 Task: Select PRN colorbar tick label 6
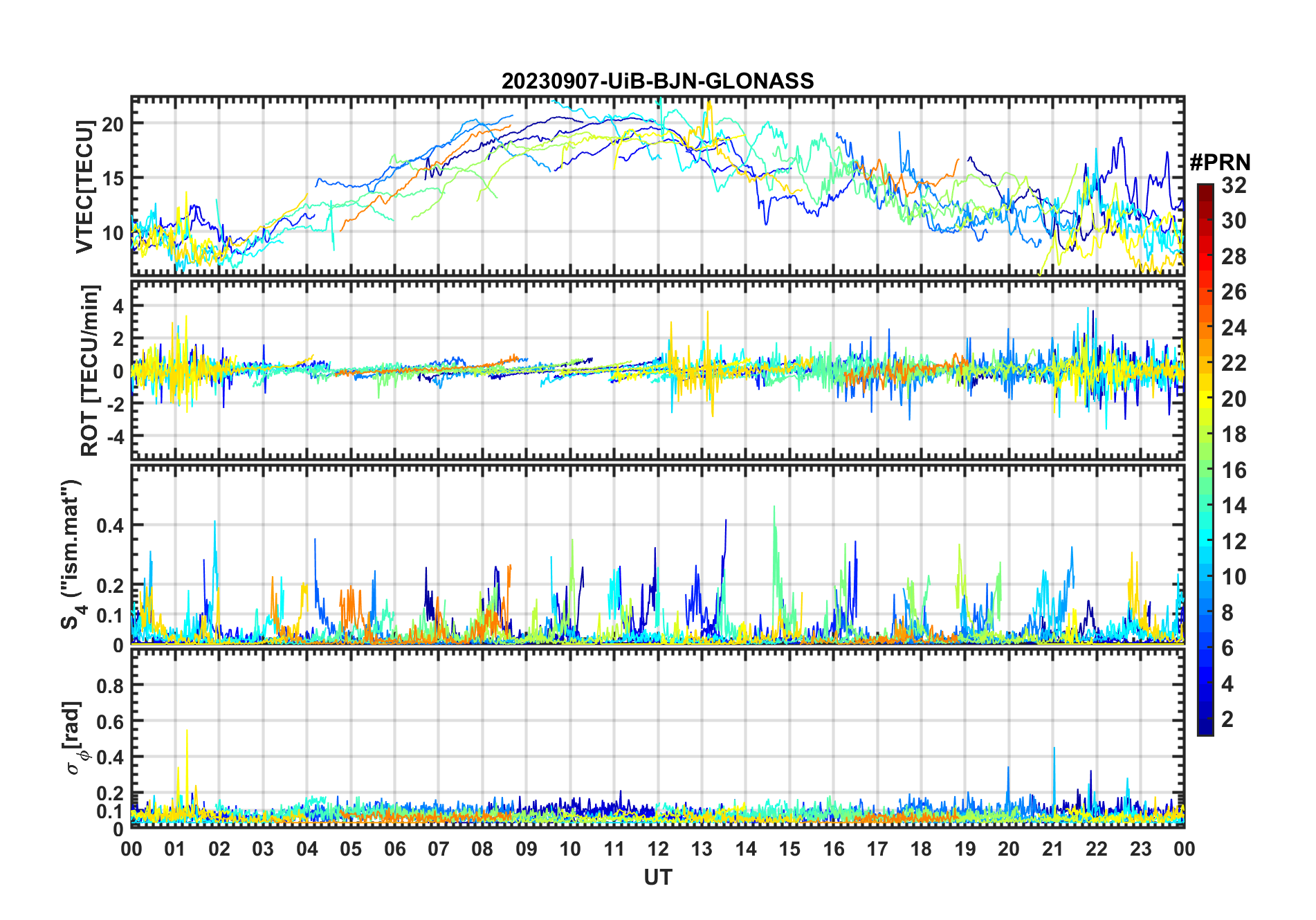[x=1227, y=648]
